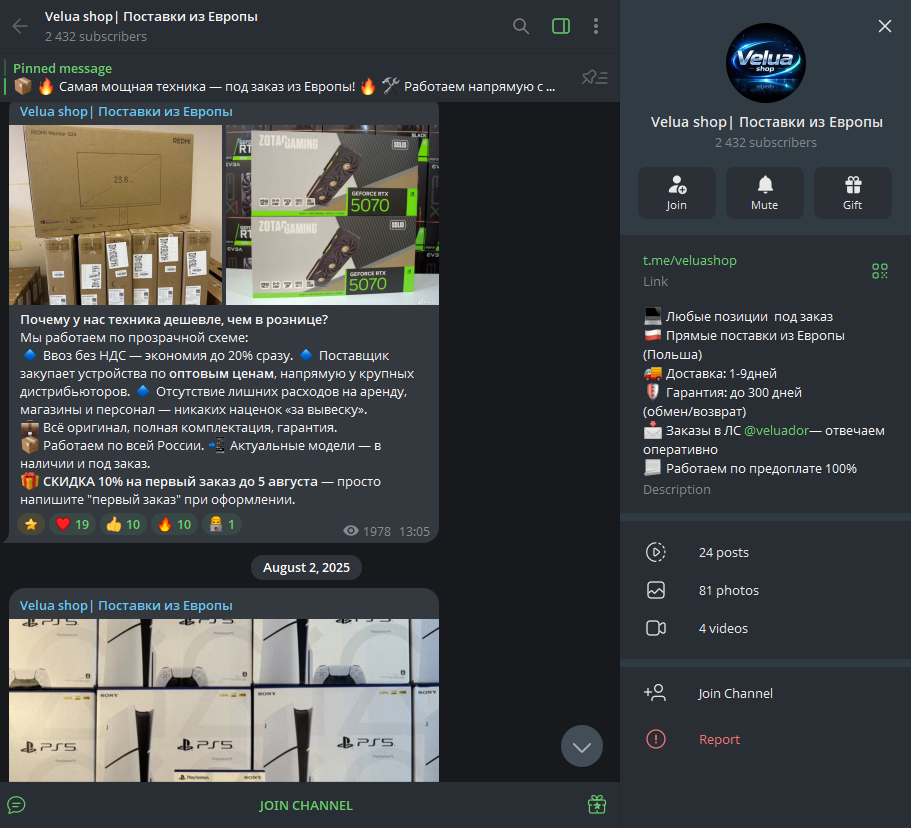Open the 4 videos shared media
The height and width of the screenshot is (828, 911).
pos(722,628)
